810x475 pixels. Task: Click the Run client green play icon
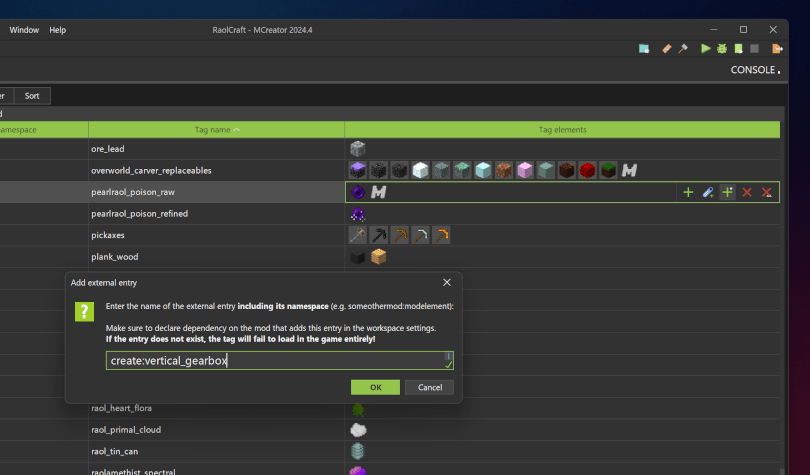click(705, 49)
